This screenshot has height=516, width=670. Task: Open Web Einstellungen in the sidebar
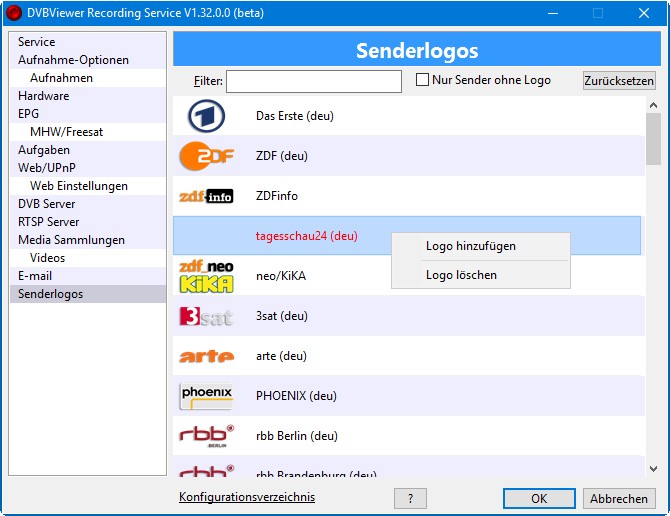tap(88, 186)
